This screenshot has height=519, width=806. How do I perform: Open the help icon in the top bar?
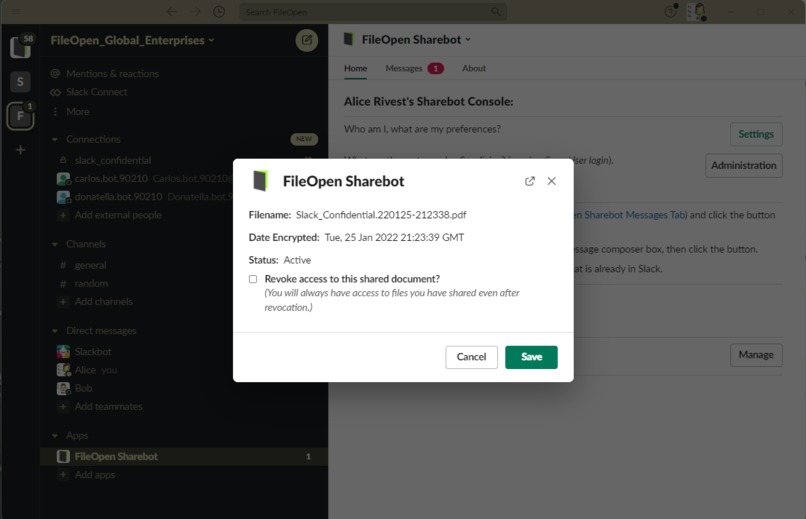pos(671,11)
